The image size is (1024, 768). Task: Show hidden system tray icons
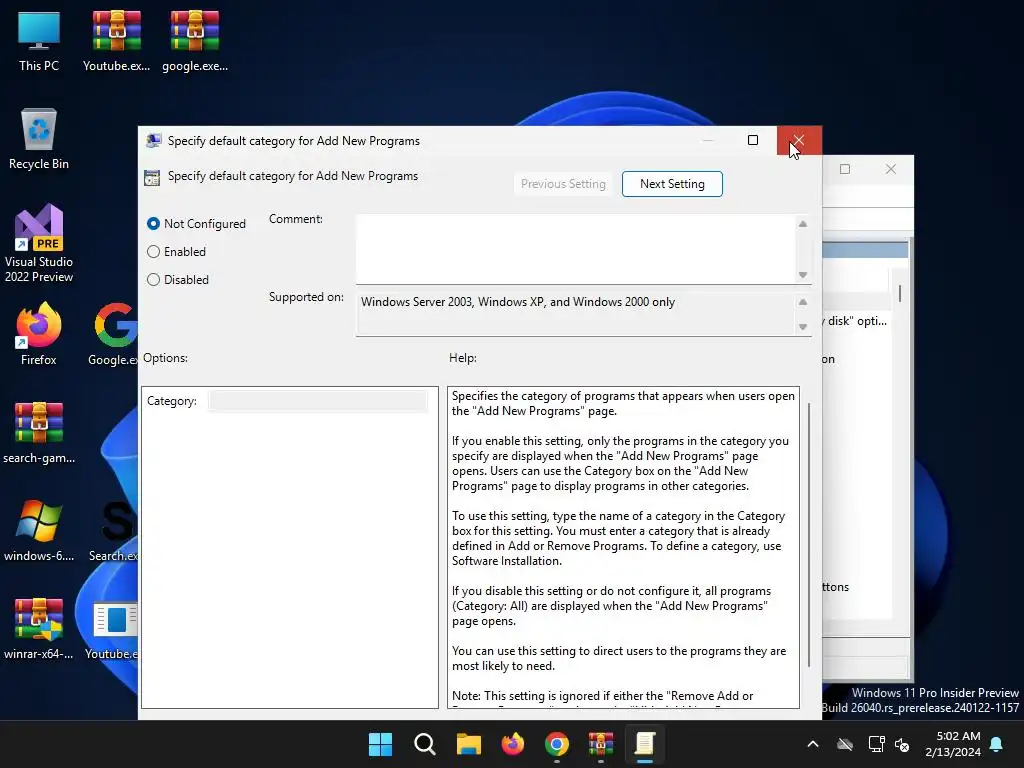pyautogui.click(x=813, y=744)
